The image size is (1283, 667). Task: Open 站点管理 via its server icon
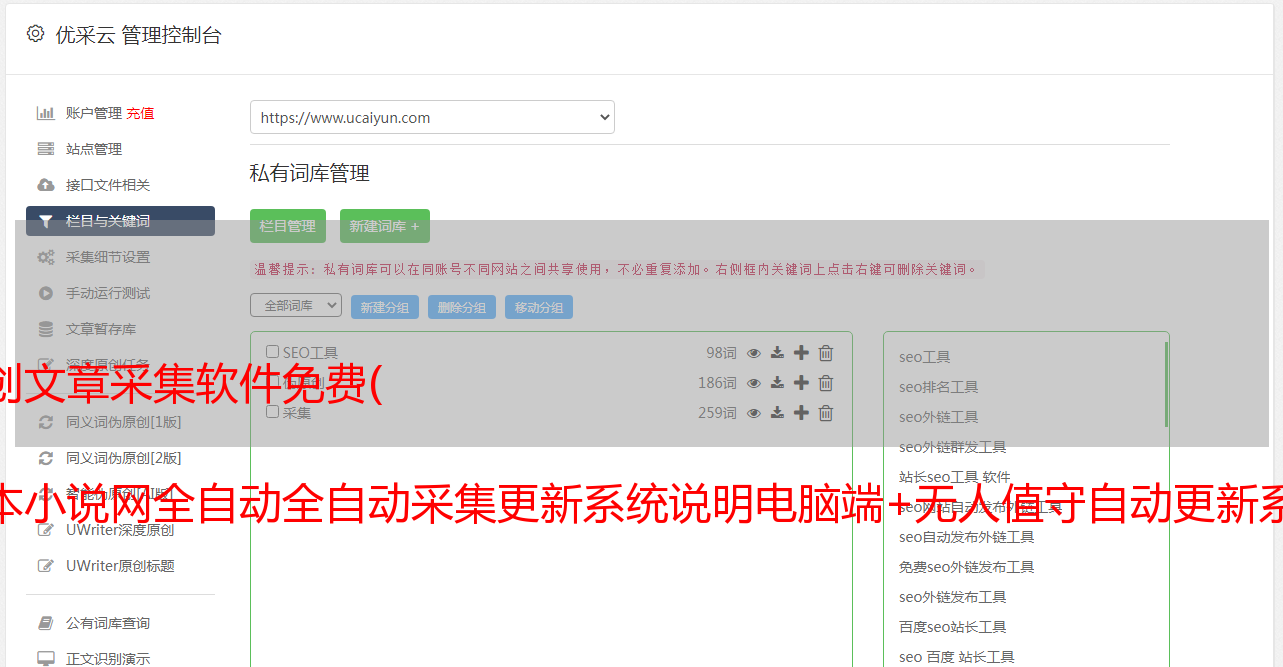pyautogui.click(x=45, y=149)
